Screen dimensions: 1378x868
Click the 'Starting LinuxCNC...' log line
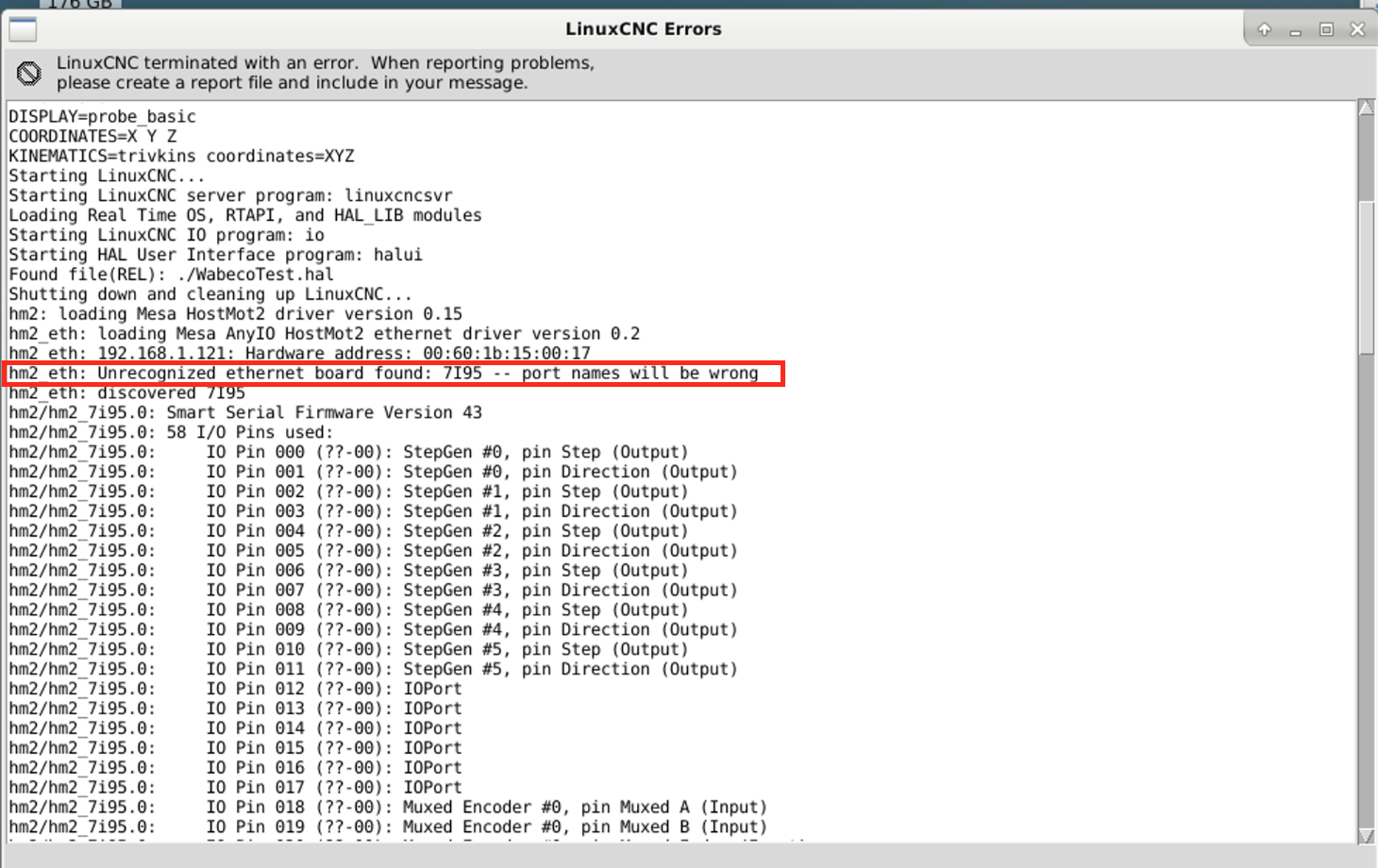pos(107,176)
